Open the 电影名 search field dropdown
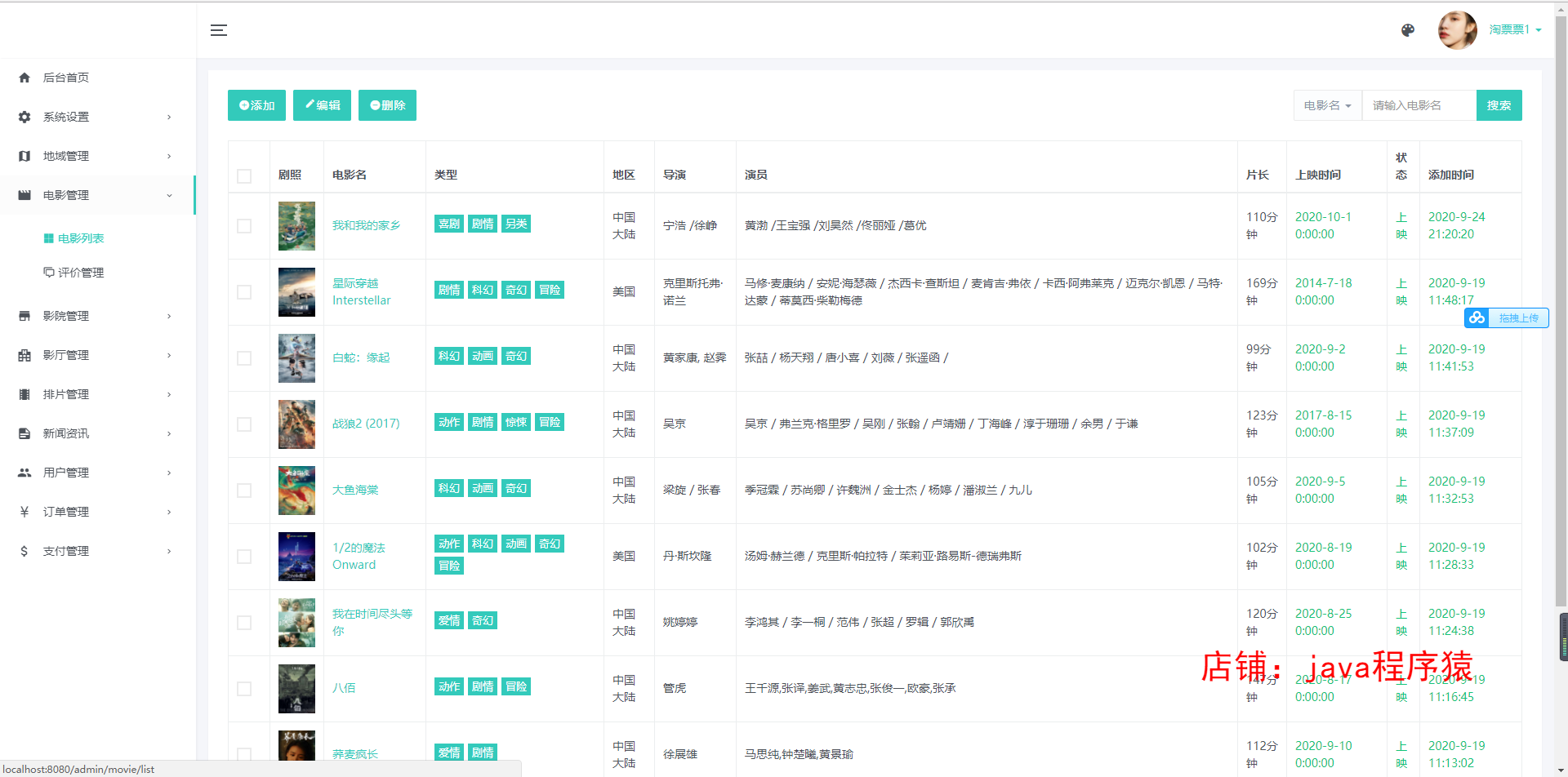1568x777 pixels. pos(1328,105)
